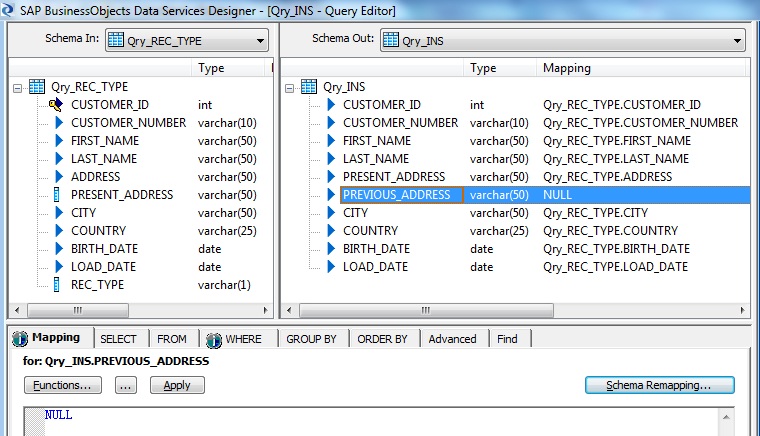Click the Qry_INS table icon in output tree
This screenshot has height=436, width=760.
[x=309, y=87]
